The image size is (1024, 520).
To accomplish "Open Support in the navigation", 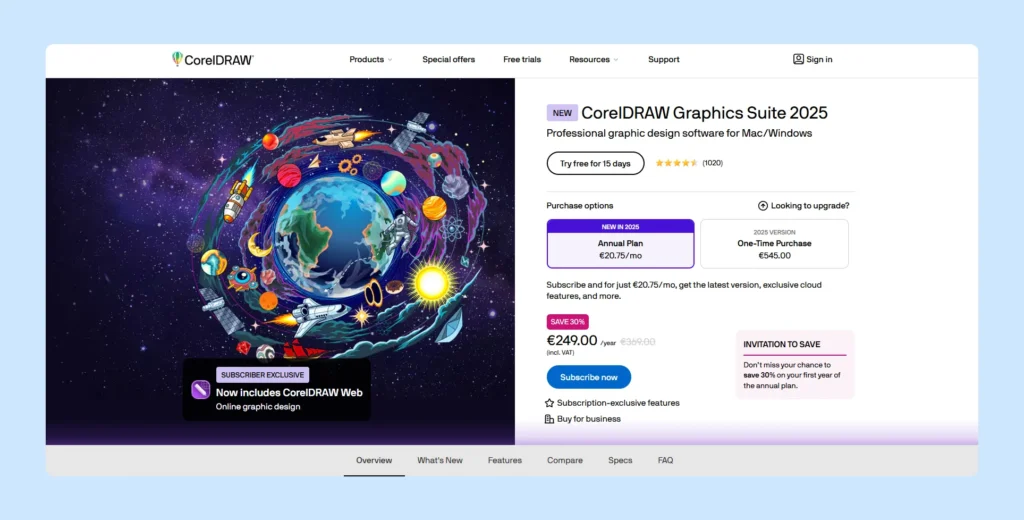I will click(664, 59).
